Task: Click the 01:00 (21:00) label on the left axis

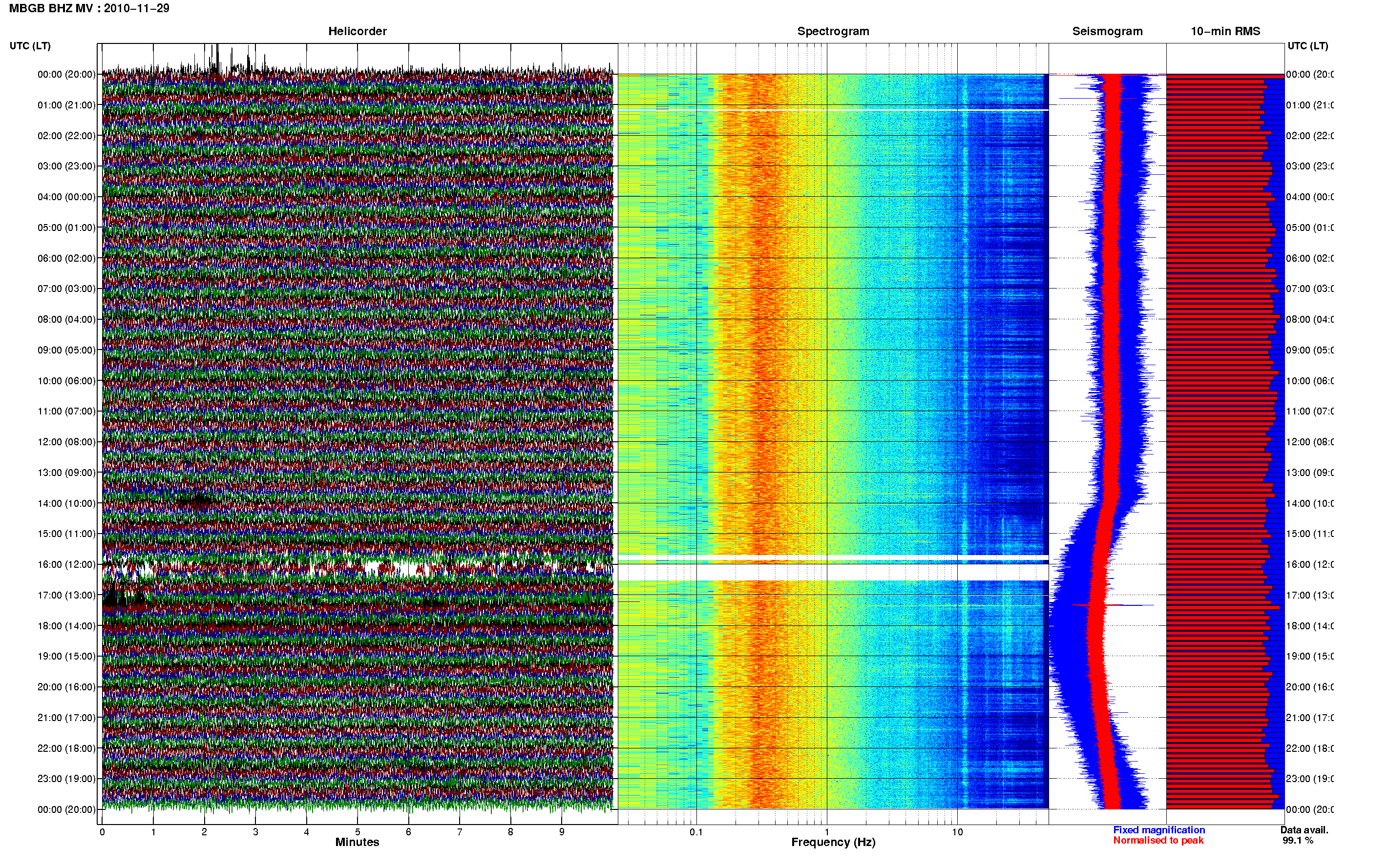Action: [66, 105]
